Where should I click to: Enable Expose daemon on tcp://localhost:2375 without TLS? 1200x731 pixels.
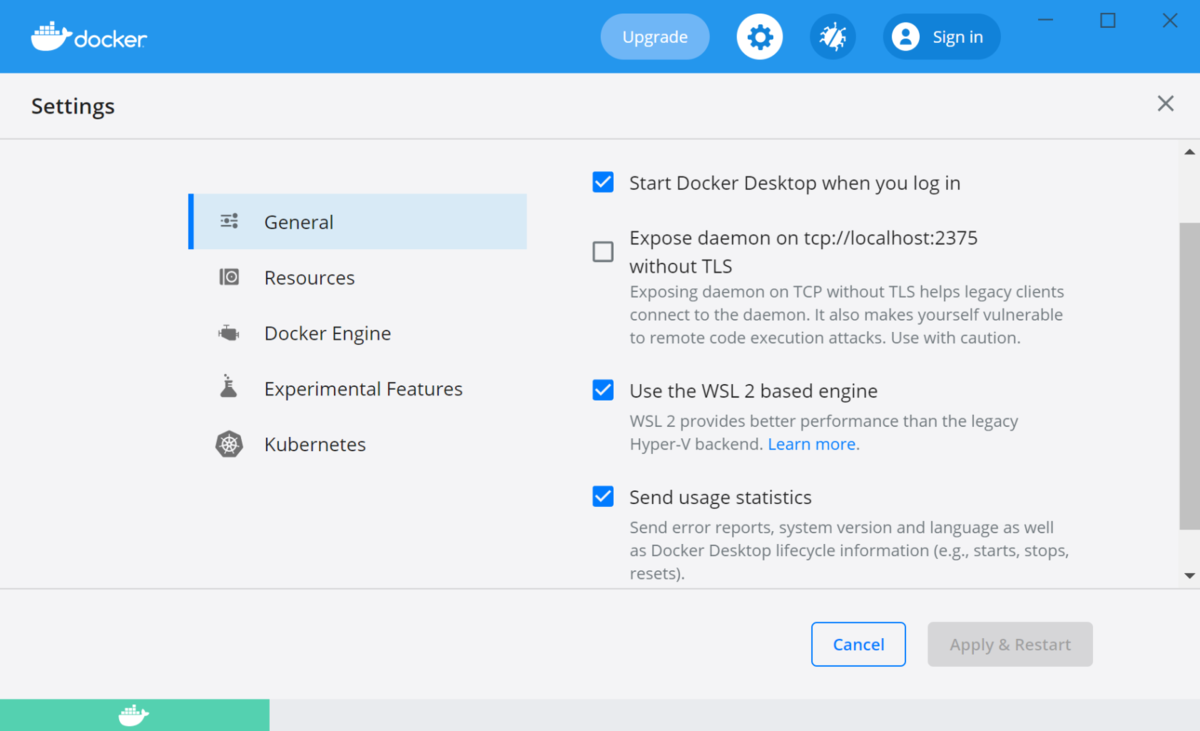[x=602, y=252]
